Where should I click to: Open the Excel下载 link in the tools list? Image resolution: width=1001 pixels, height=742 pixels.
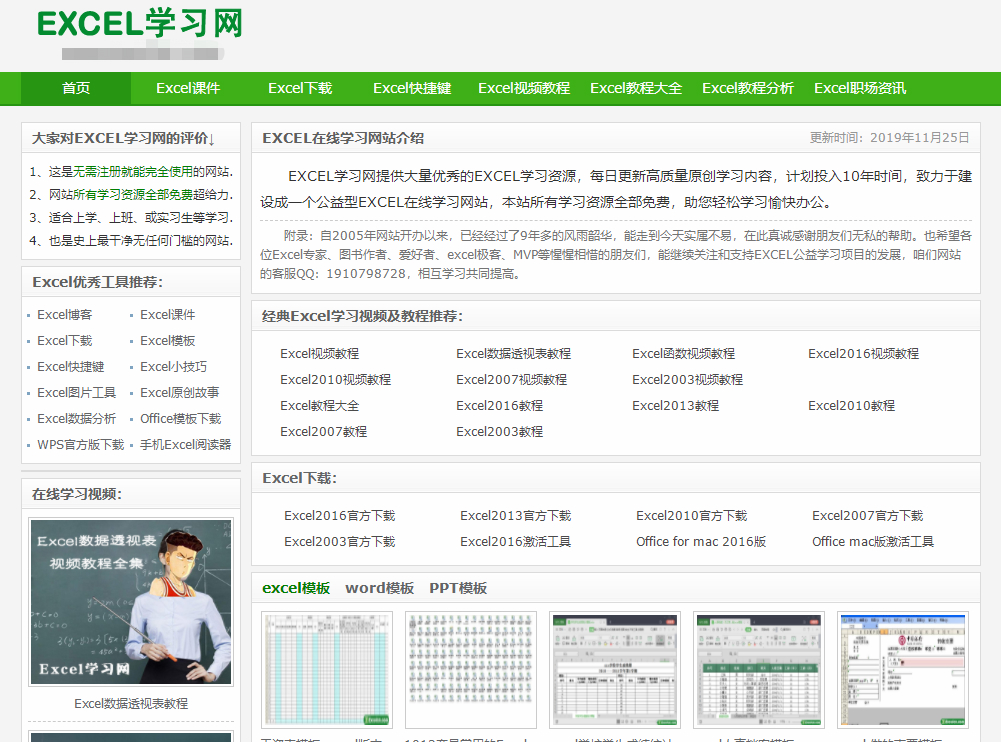[64, 341]
